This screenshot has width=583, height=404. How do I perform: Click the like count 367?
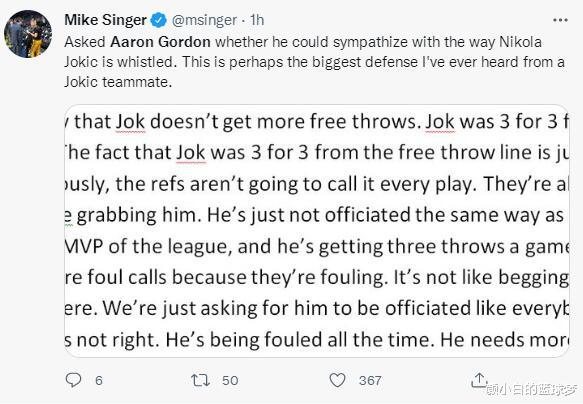pos(370,380)
